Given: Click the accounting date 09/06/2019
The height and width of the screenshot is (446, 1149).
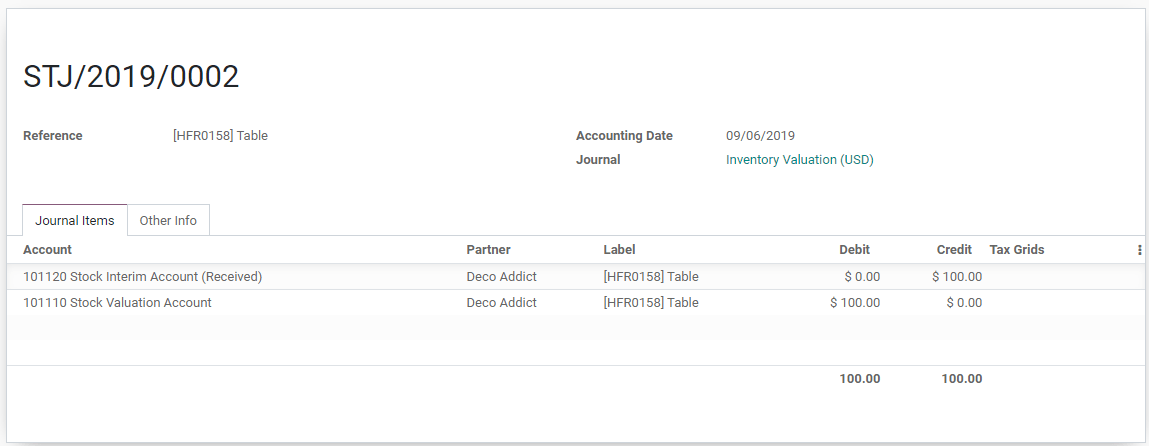Looking at the screenshot, I should click(x=760, y=136).
